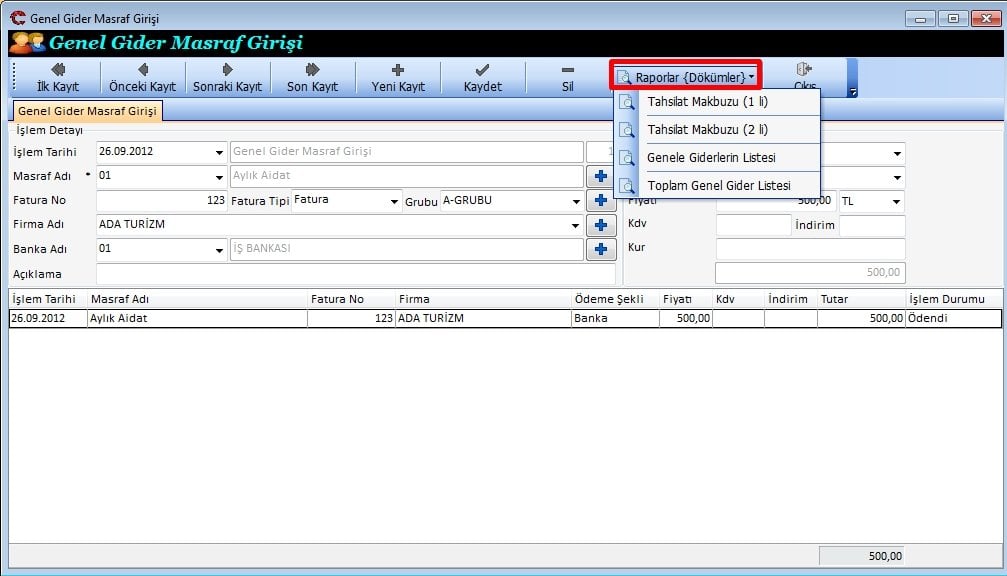Expand the Grubu A-GRUBU dropdown
1007x576 pixels.
point(575,201)
